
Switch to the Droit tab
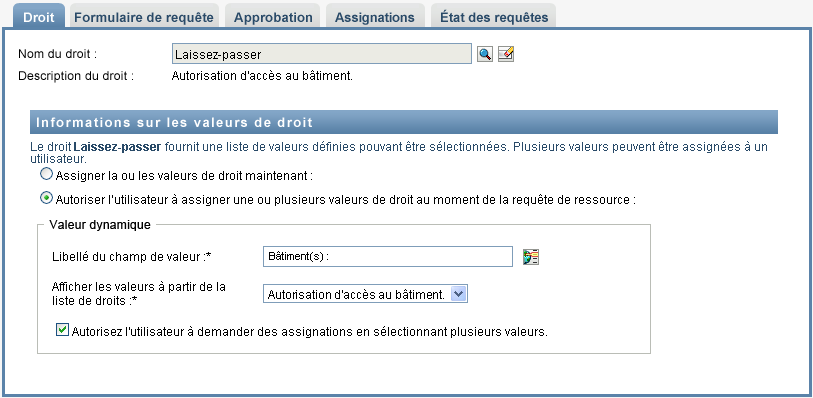coord(39,17)
